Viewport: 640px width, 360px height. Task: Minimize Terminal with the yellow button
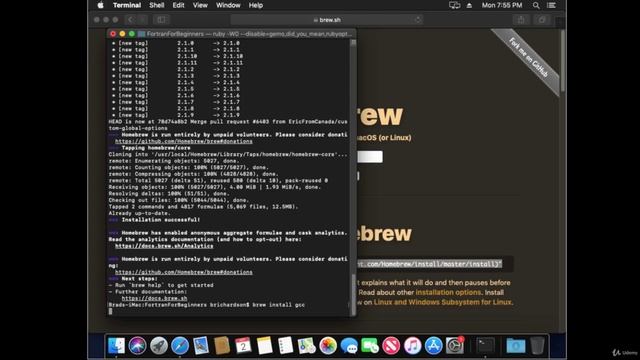(x=122, y=34)
